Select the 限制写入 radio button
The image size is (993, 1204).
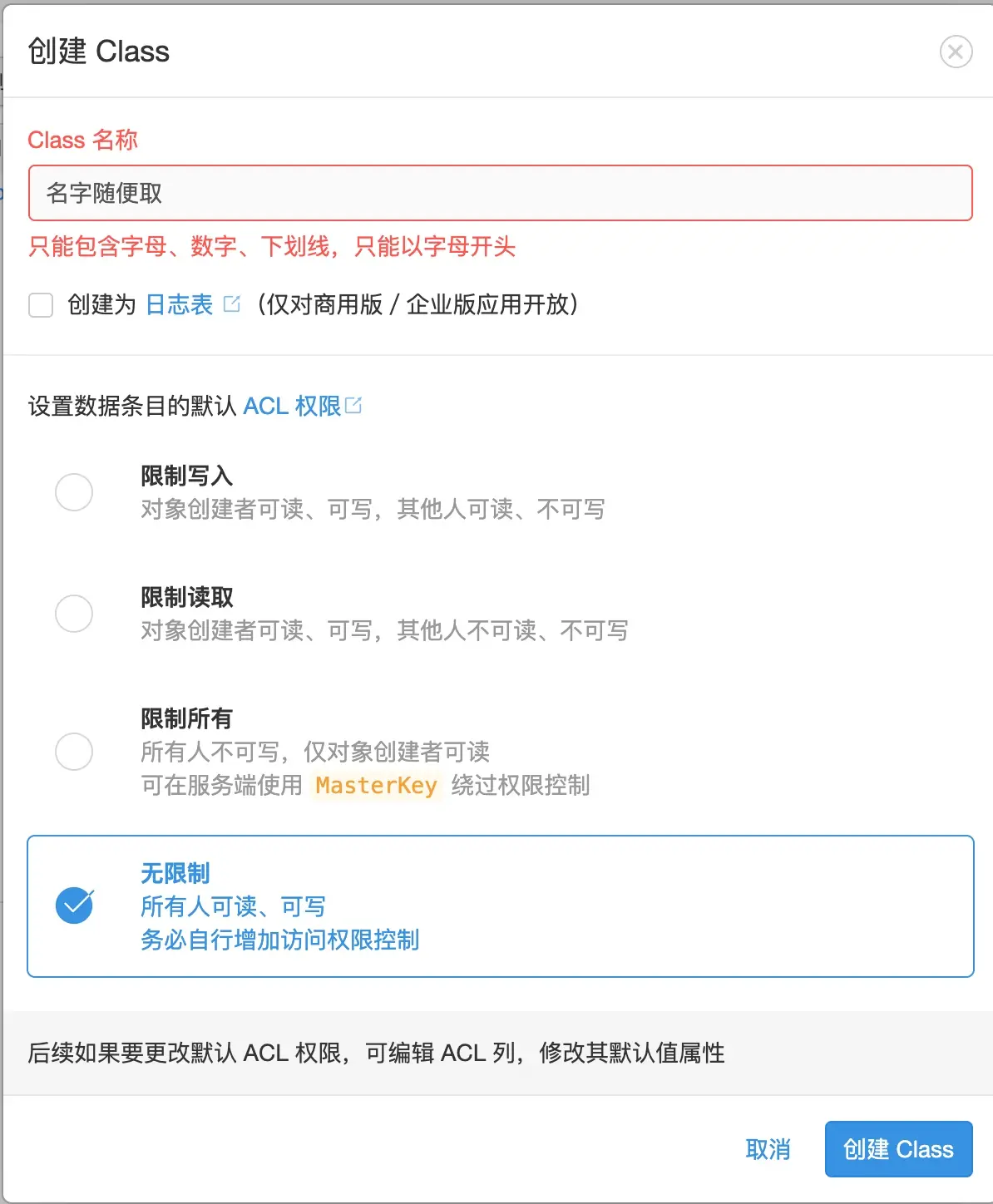click(x=74, y=492)
